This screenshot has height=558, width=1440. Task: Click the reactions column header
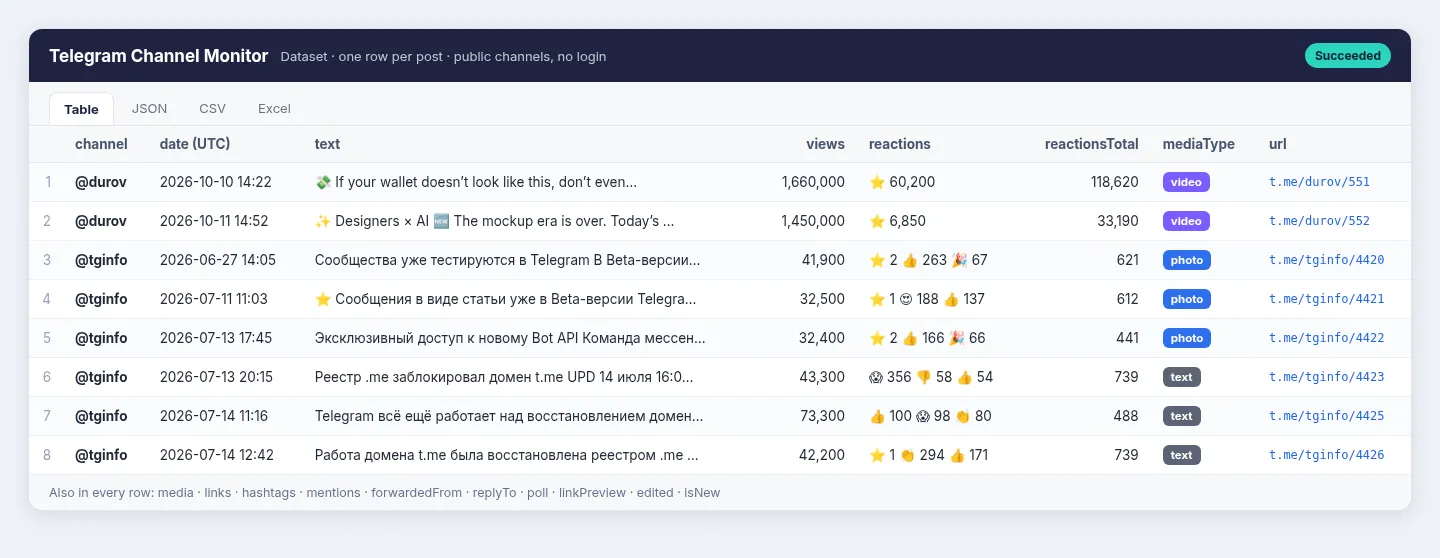point(900,144)
